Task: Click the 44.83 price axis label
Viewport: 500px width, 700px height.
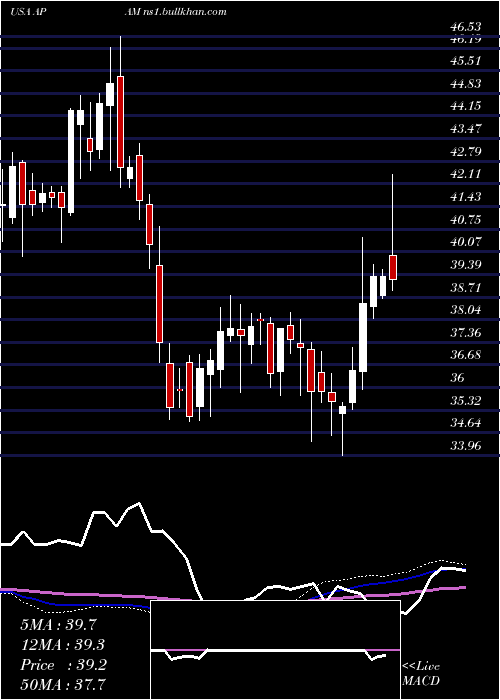Action: 466,83
